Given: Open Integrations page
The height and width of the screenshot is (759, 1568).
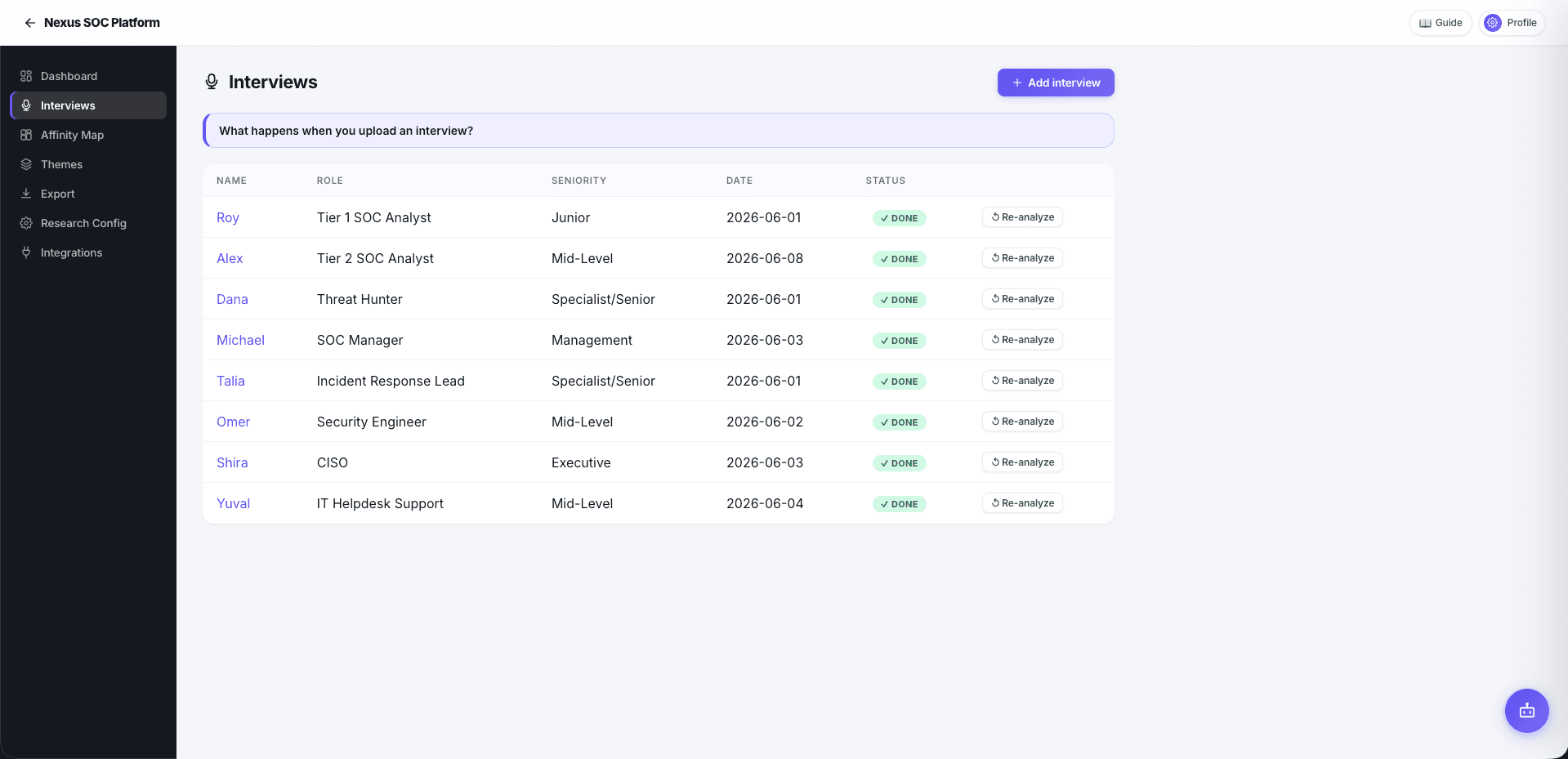Looking at the screenshot, I should click(x=88, y=252).
